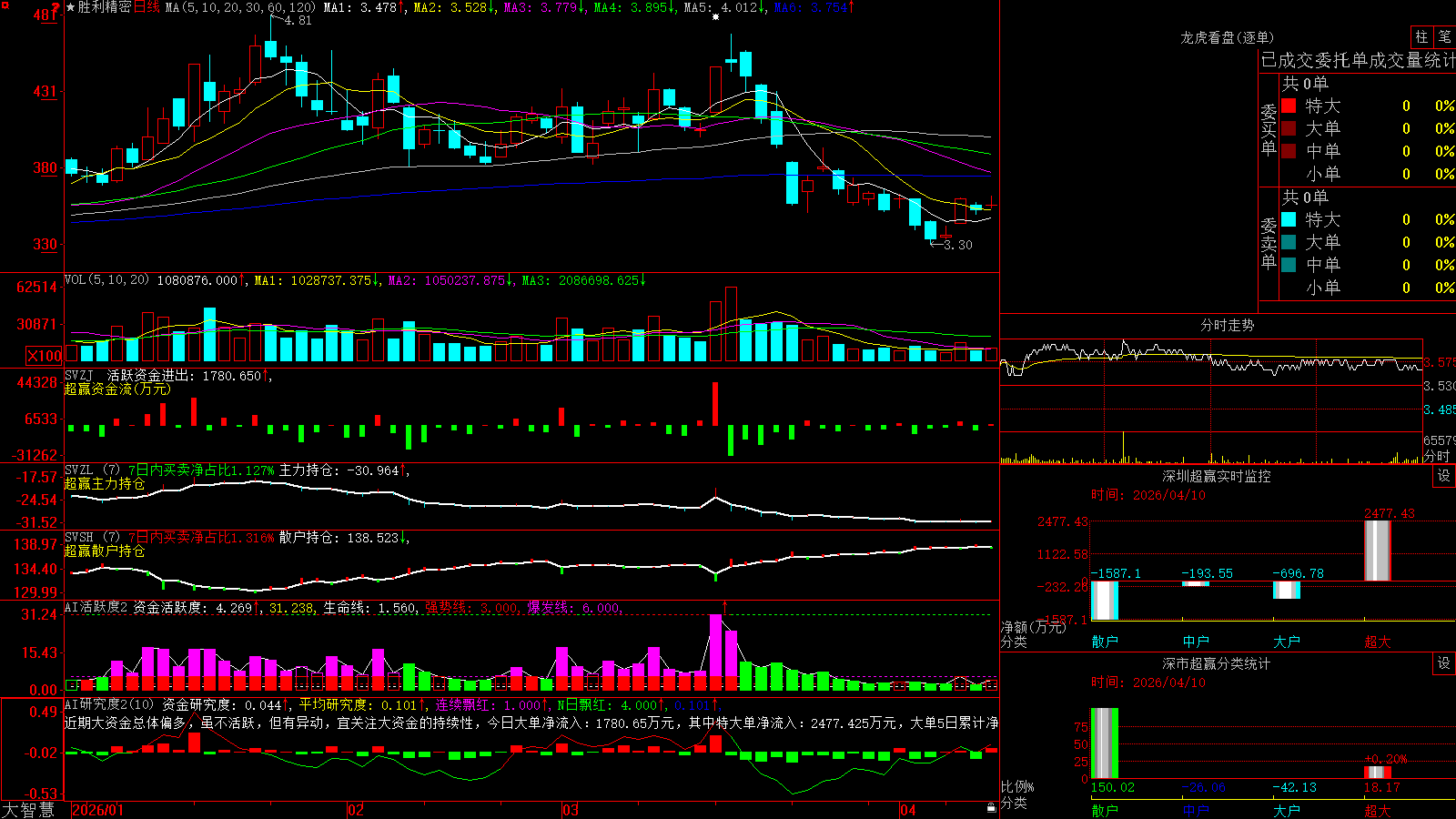Image resolution: width=1456 pixels, height=819 pixels.
Task: Click the 中户 bar labeled -193.55
Action: 1196,583
